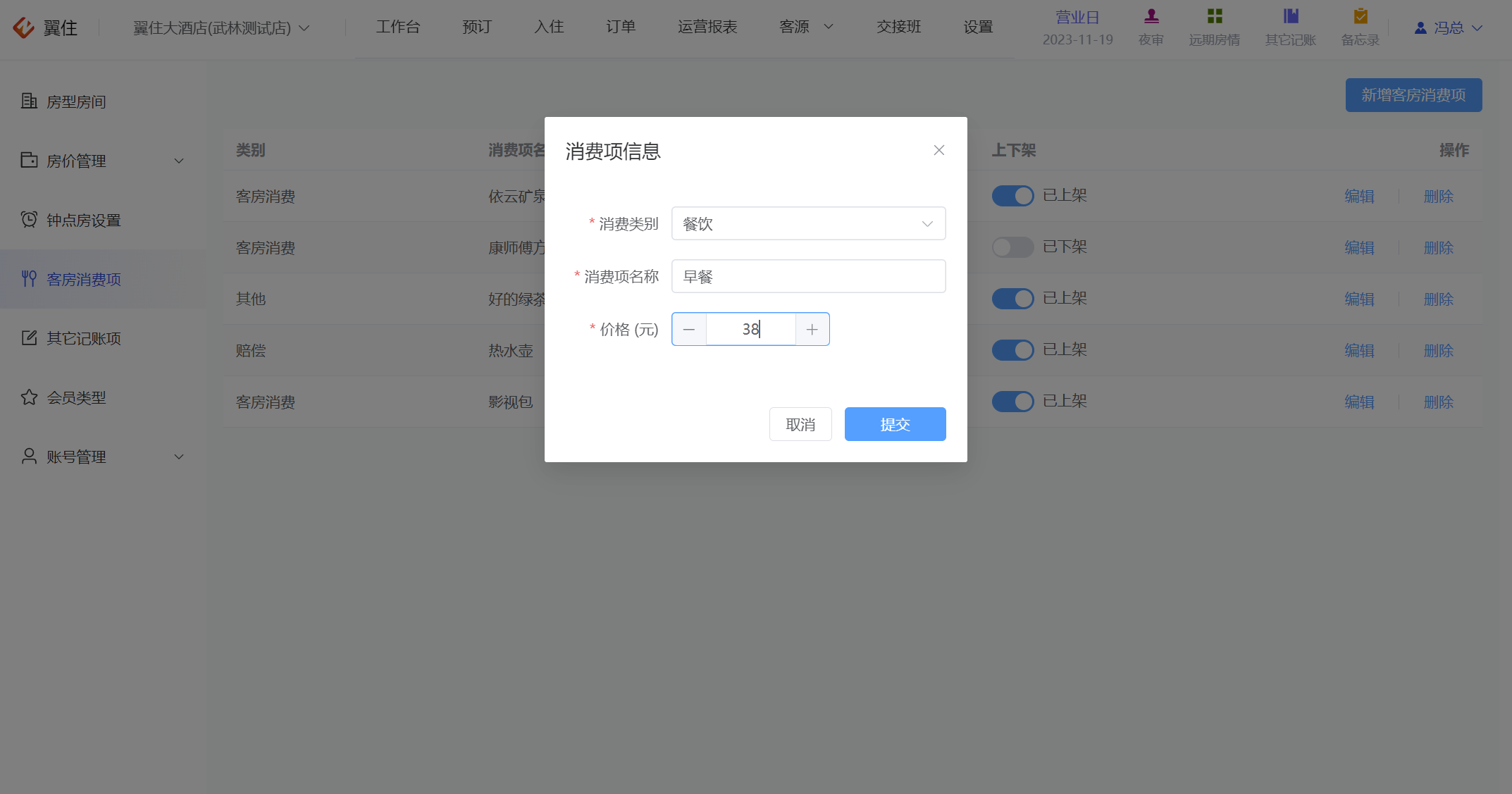The image size is (1512, 794).
Task: Toggle 上下架 switch for 影视包 row
Action: (1012, 401)
